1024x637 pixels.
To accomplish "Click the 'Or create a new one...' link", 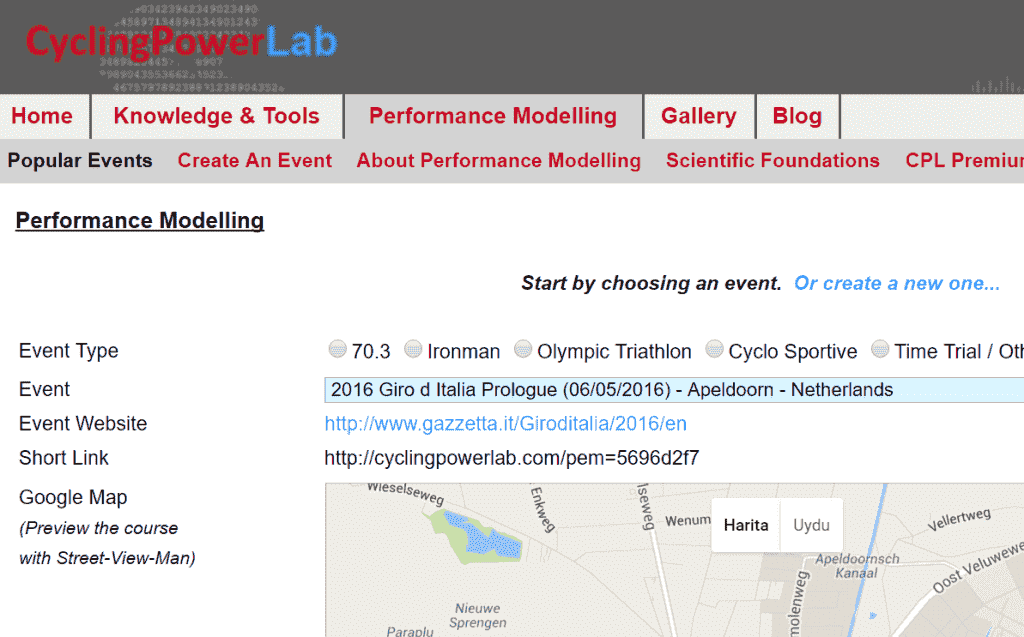I will coord(897,283).
